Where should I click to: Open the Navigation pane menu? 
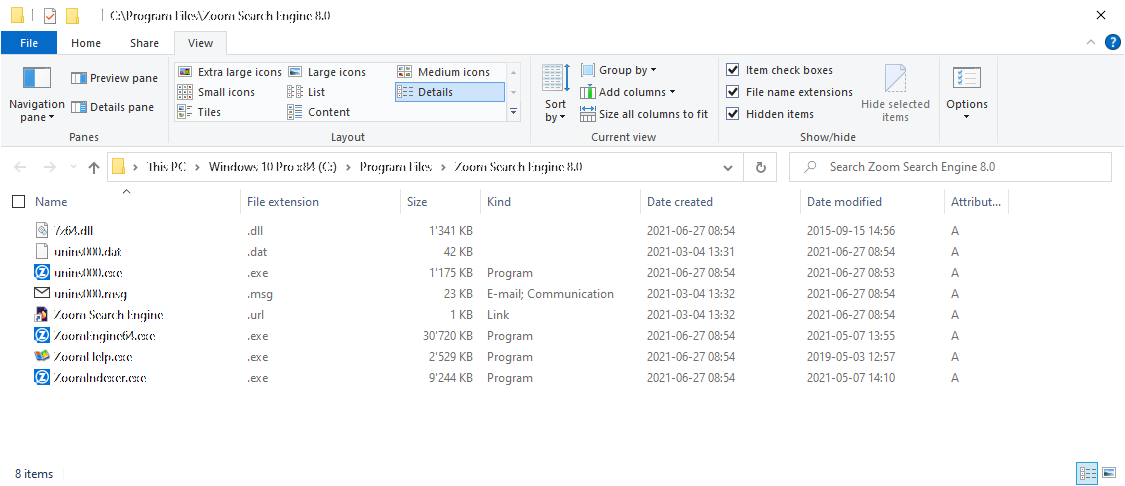(x=36, y=94)
